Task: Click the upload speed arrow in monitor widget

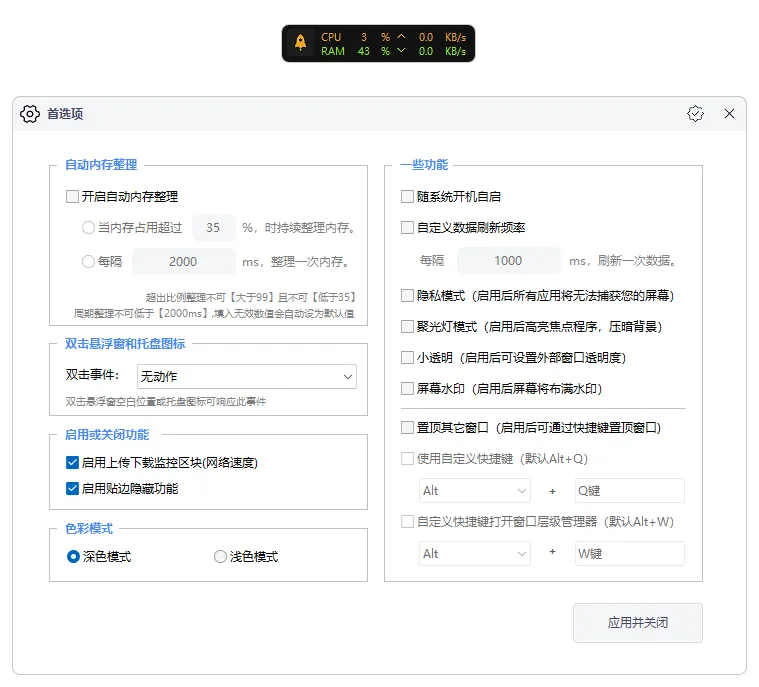Action: (x=401, y=36)
